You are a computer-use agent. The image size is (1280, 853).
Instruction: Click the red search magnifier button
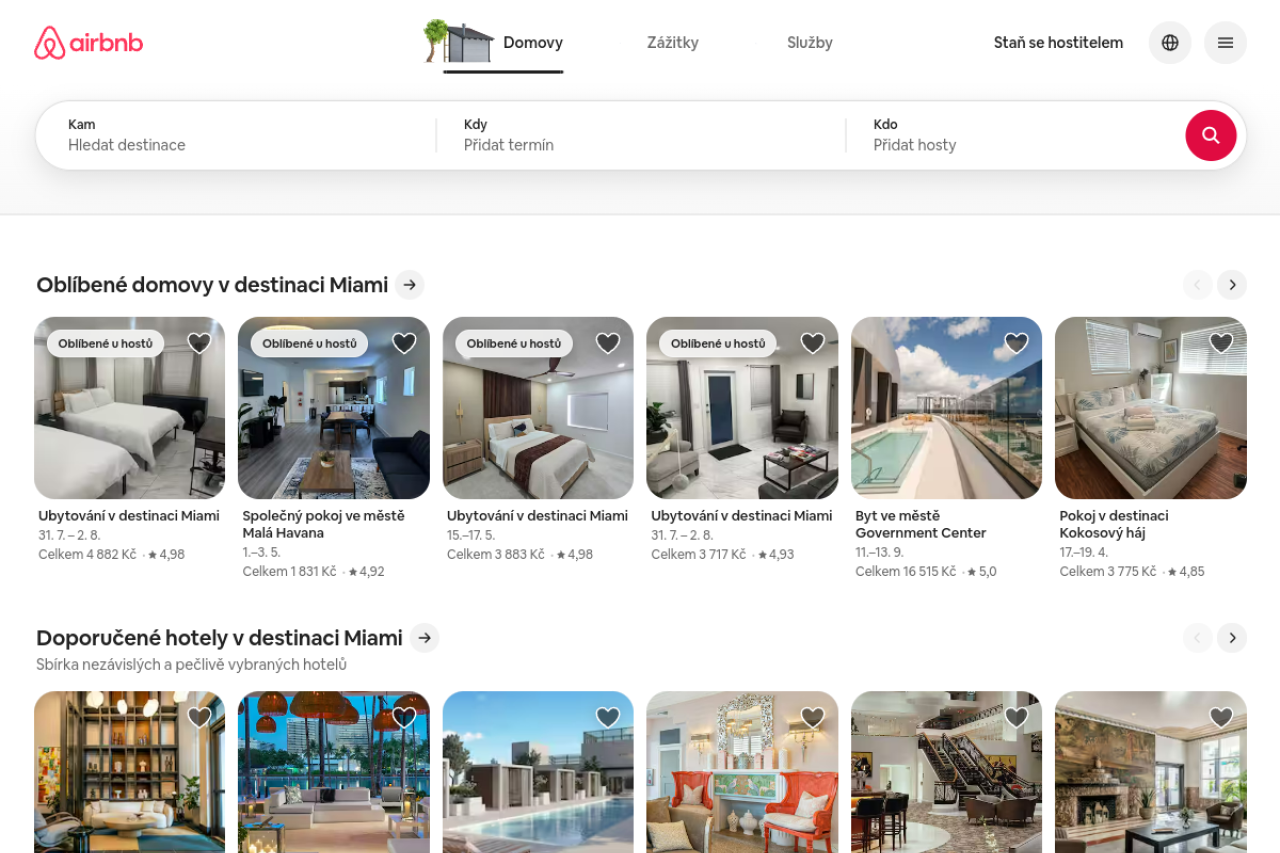click(1211, 135)
